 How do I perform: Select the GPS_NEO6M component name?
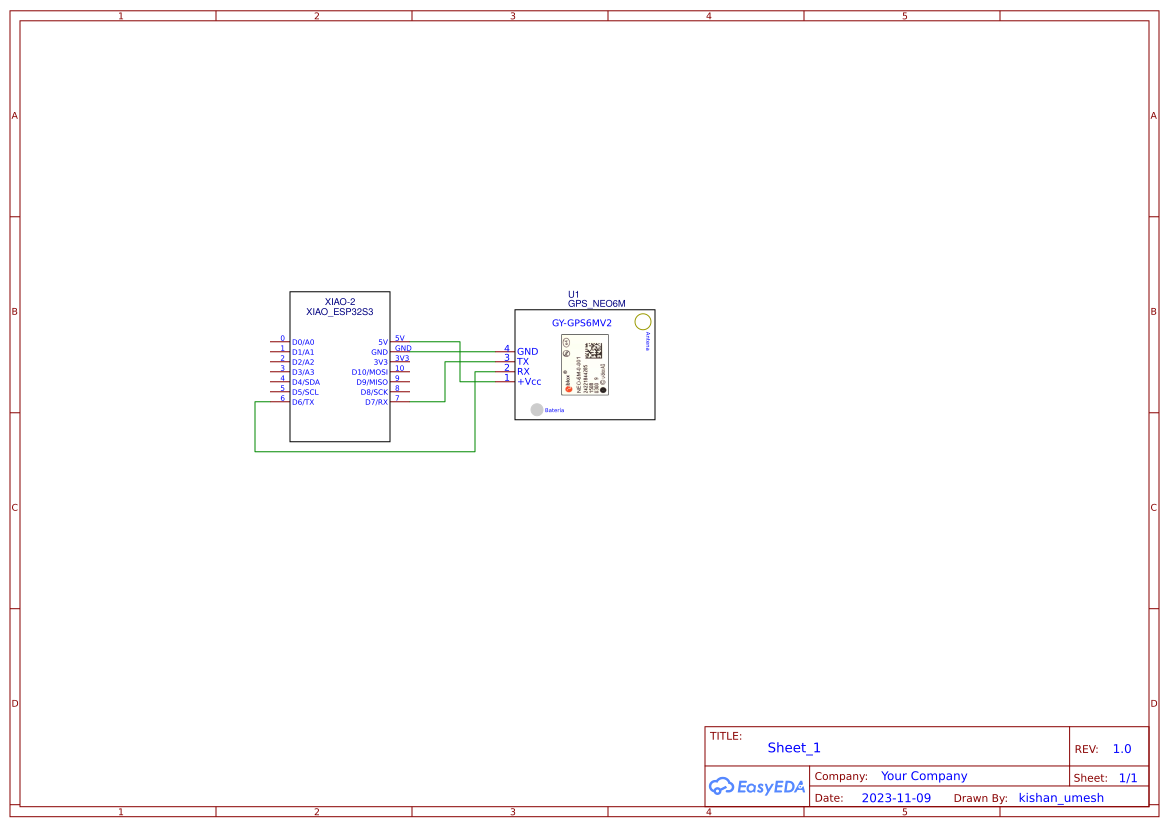[x=596, y=303]
